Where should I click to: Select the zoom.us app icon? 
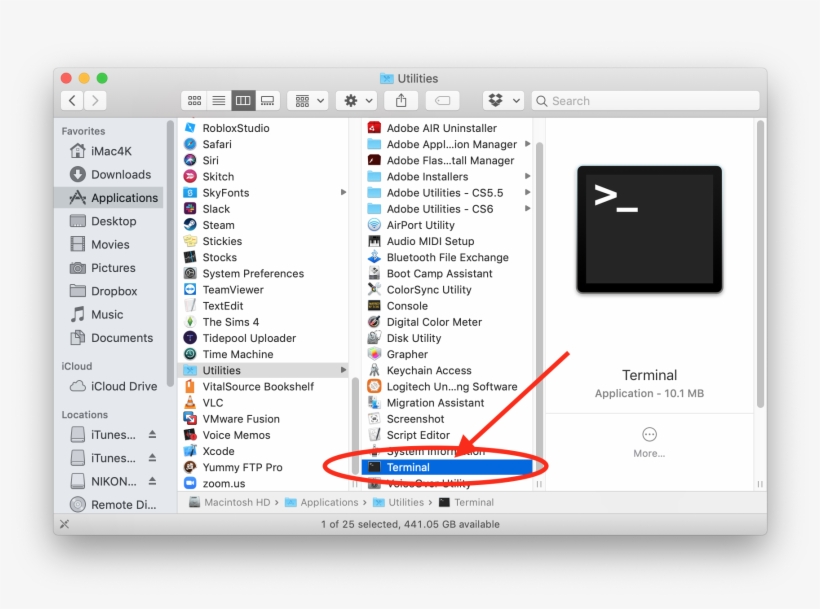click(x=190, y=484)
